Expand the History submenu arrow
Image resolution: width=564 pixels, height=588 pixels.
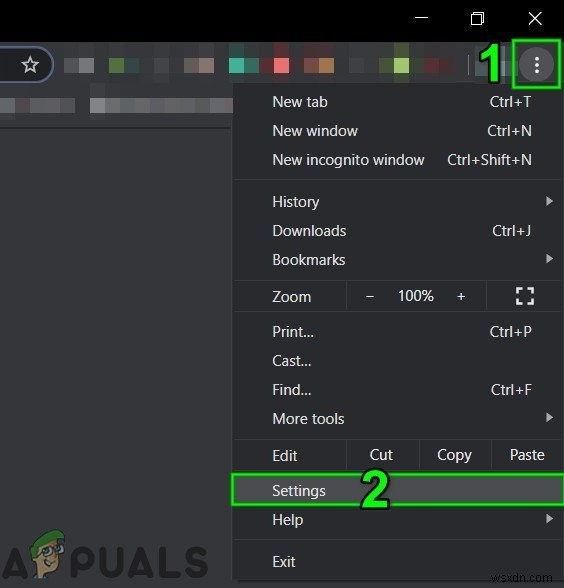549,201
